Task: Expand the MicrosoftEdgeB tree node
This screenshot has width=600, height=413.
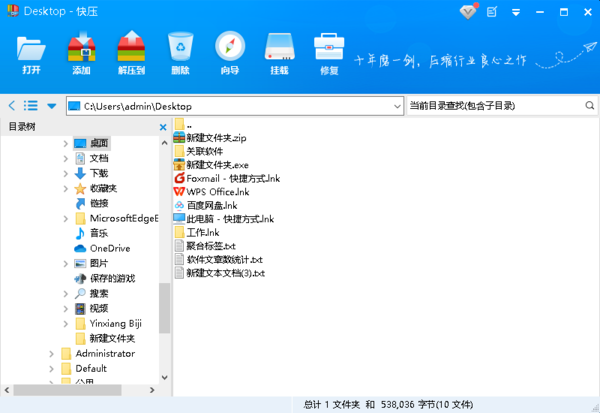Action: click(65, 219)
